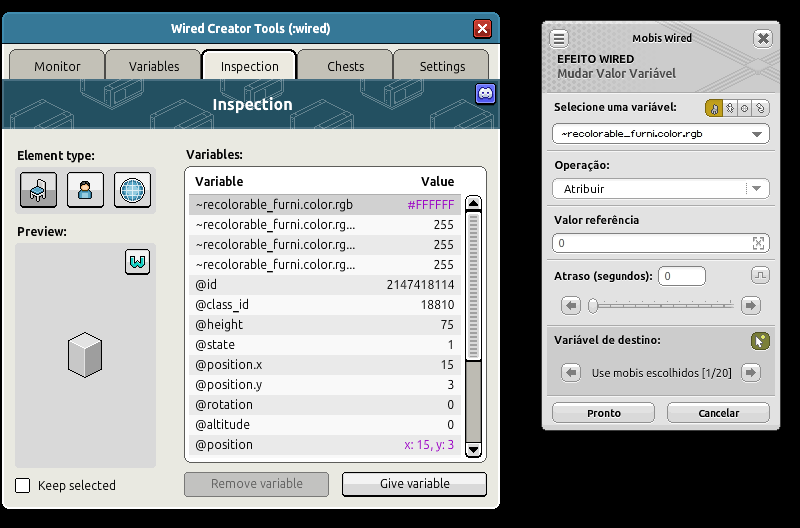
Task: Click the Cancelar button
Action: click(x=718, y=413)
